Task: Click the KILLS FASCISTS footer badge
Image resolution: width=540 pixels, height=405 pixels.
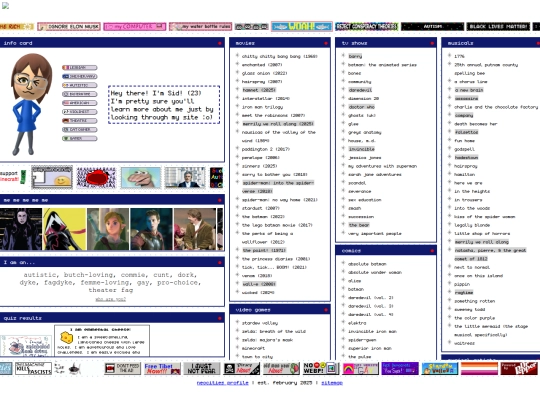Action: (33, 368)
